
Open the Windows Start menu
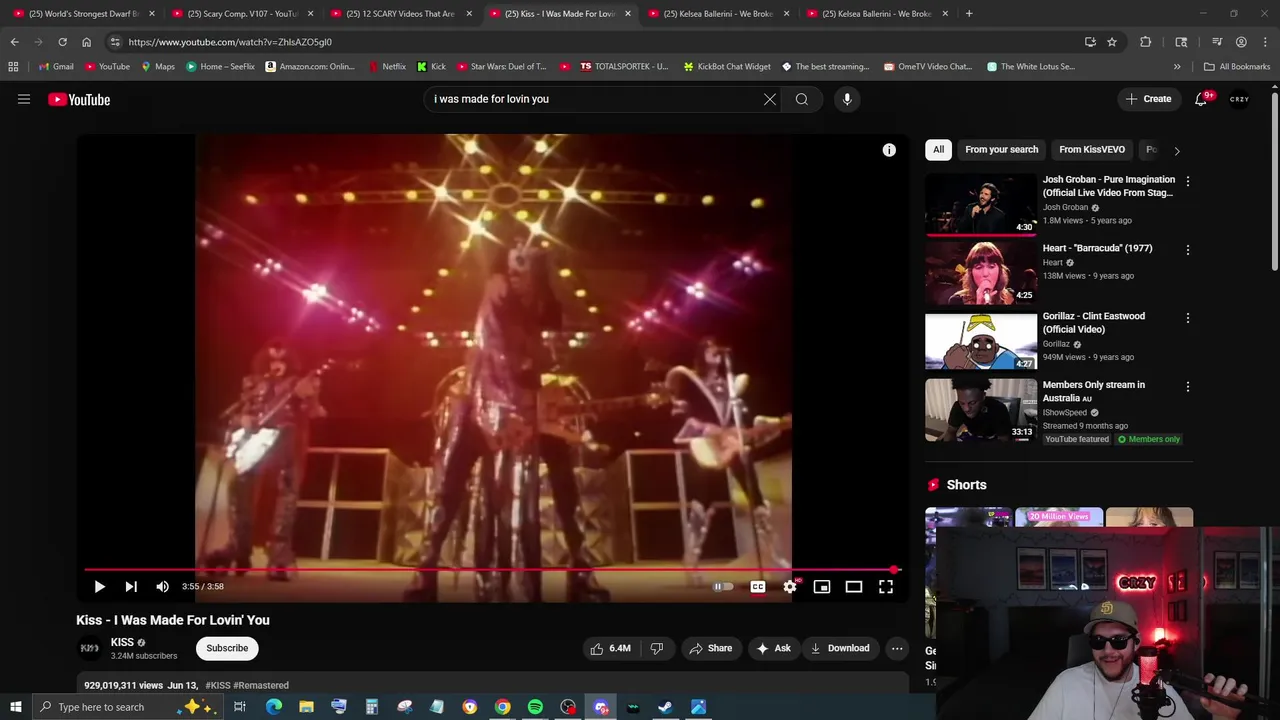(x=16, y=707)
